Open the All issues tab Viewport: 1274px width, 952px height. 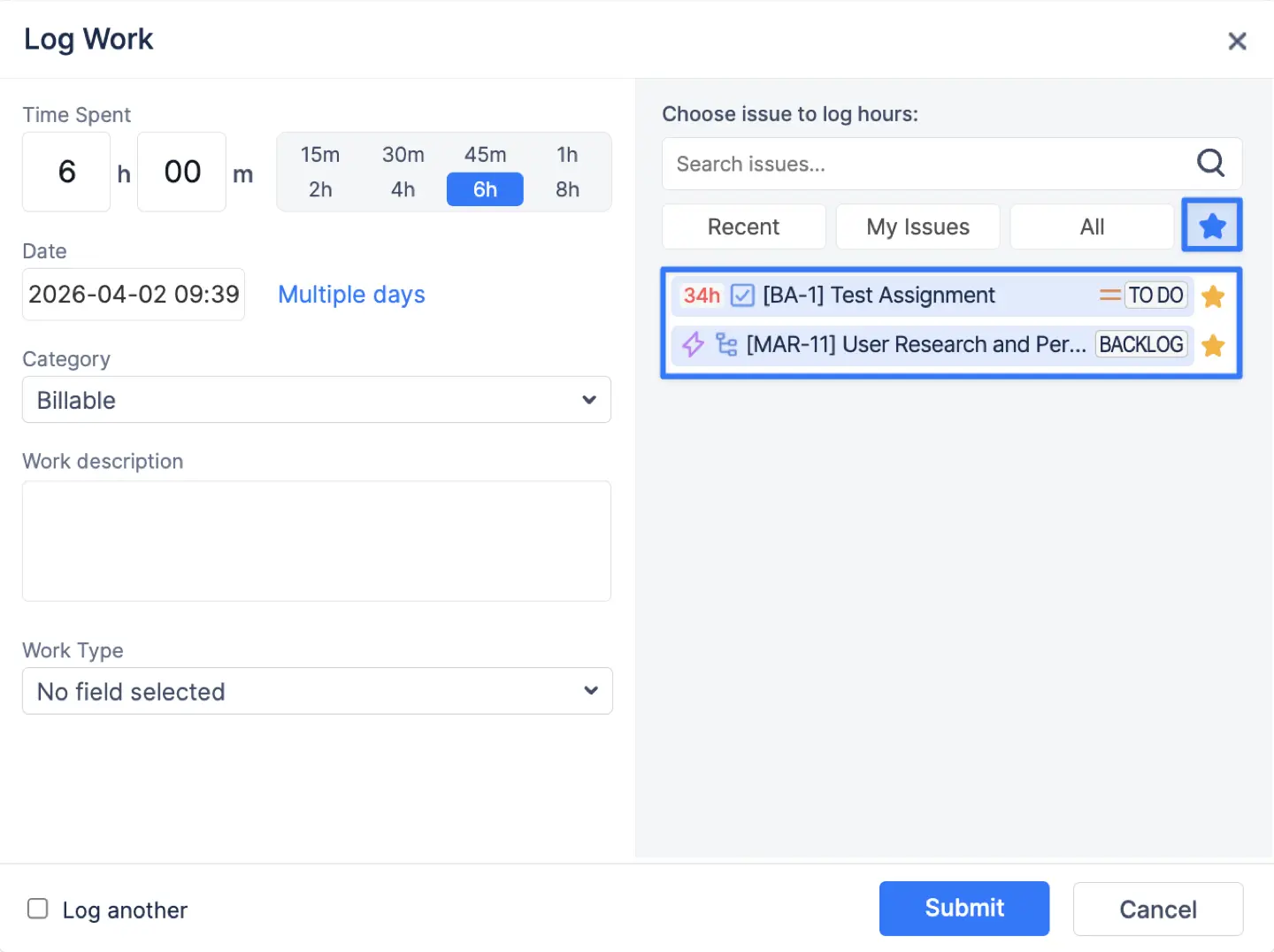pos(1092,226)
